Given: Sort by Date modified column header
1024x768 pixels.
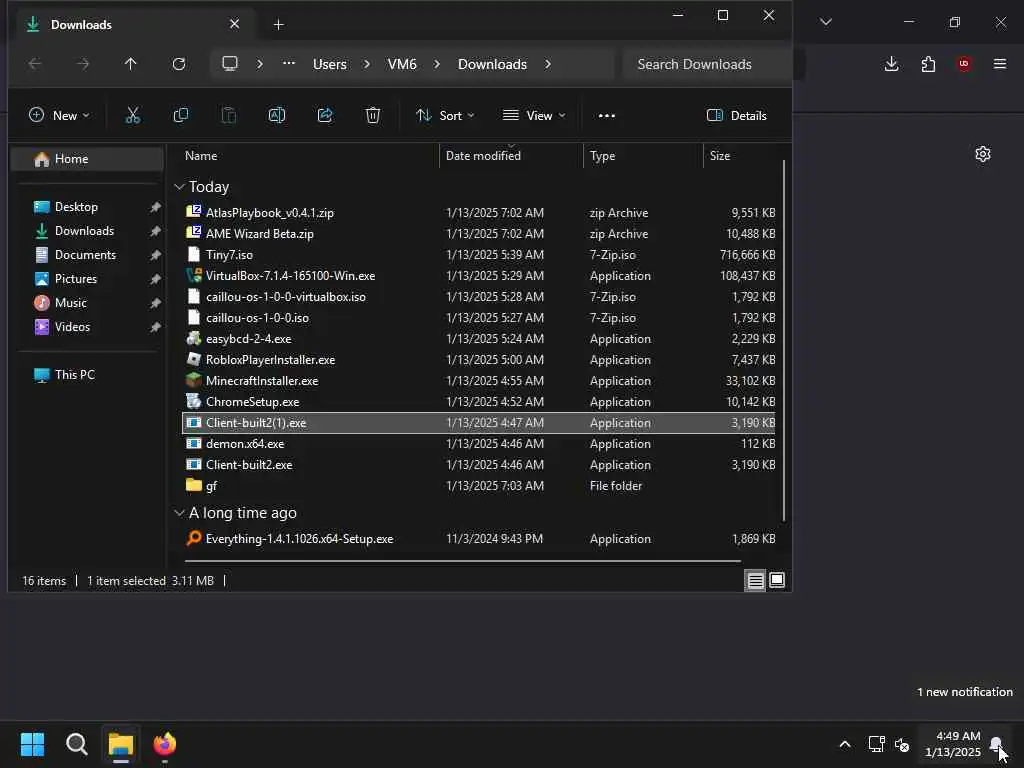Looking at the screenshot, I should pos(483,156).
